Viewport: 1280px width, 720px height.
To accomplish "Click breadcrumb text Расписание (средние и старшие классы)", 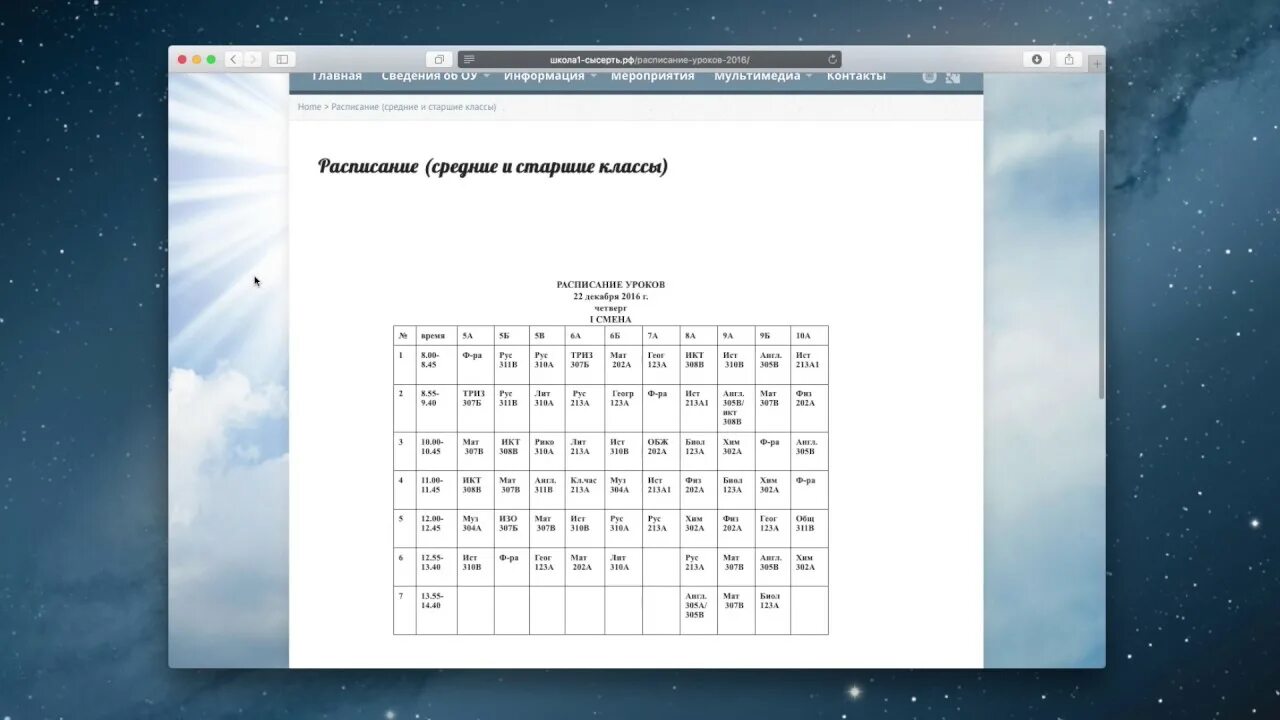I will (x=414, y=107).
